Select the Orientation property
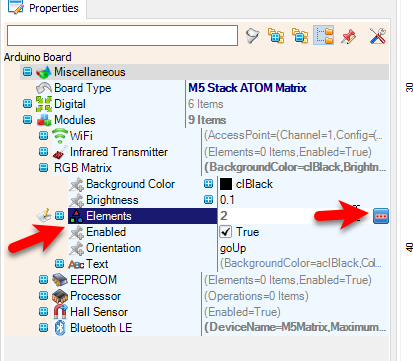 pos(113,248)
